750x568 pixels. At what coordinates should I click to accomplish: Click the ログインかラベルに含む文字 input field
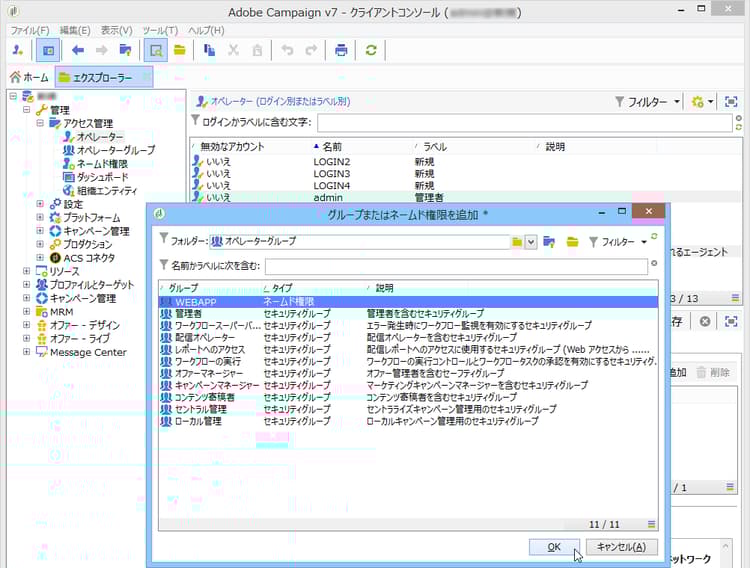[525, 123]
